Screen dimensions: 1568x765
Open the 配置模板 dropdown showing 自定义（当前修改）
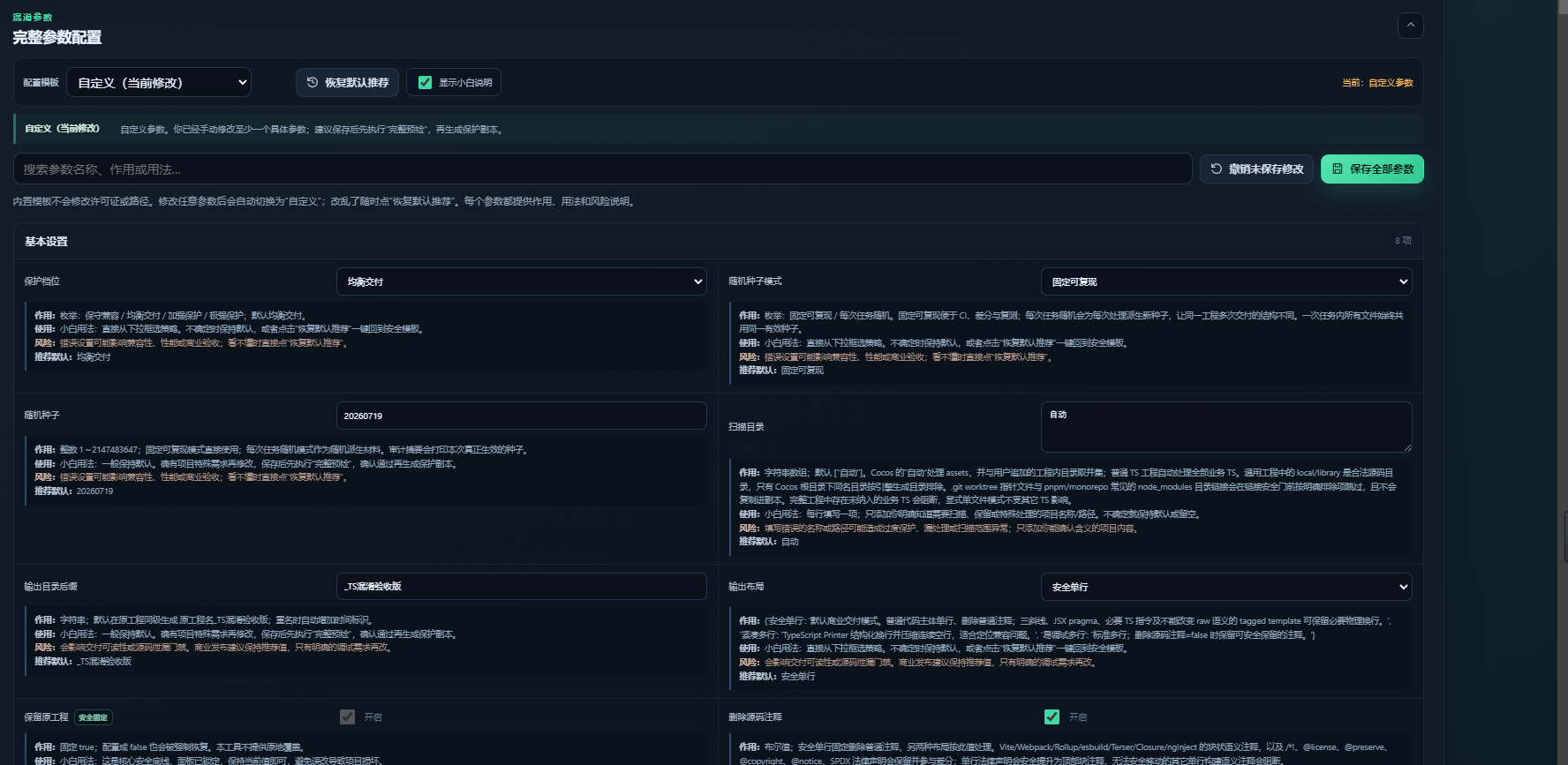tap(159, 82)
